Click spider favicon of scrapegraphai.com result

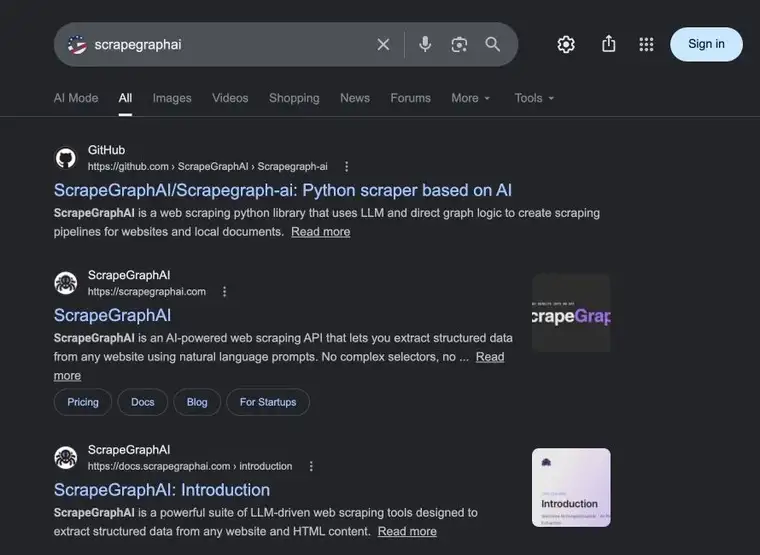coord(65,283)
